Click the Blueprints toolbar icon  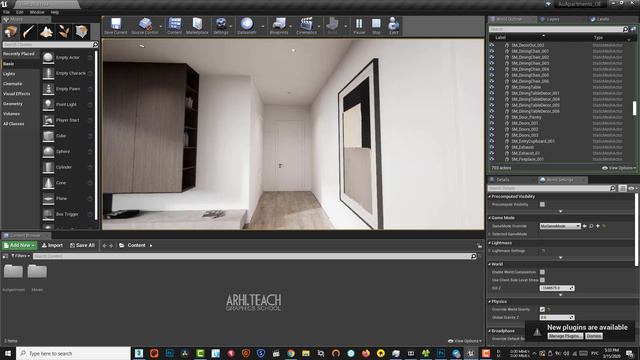[x=279, y=26]
